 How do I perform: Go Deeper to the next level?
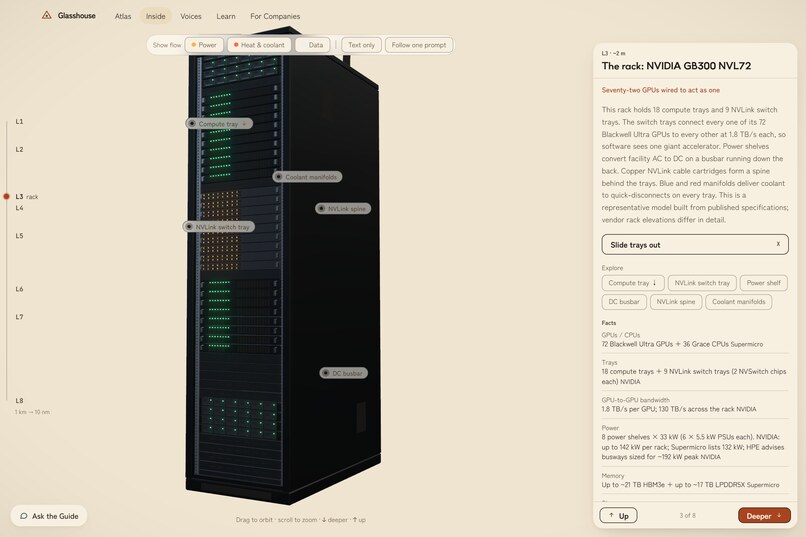pos(764,515)
